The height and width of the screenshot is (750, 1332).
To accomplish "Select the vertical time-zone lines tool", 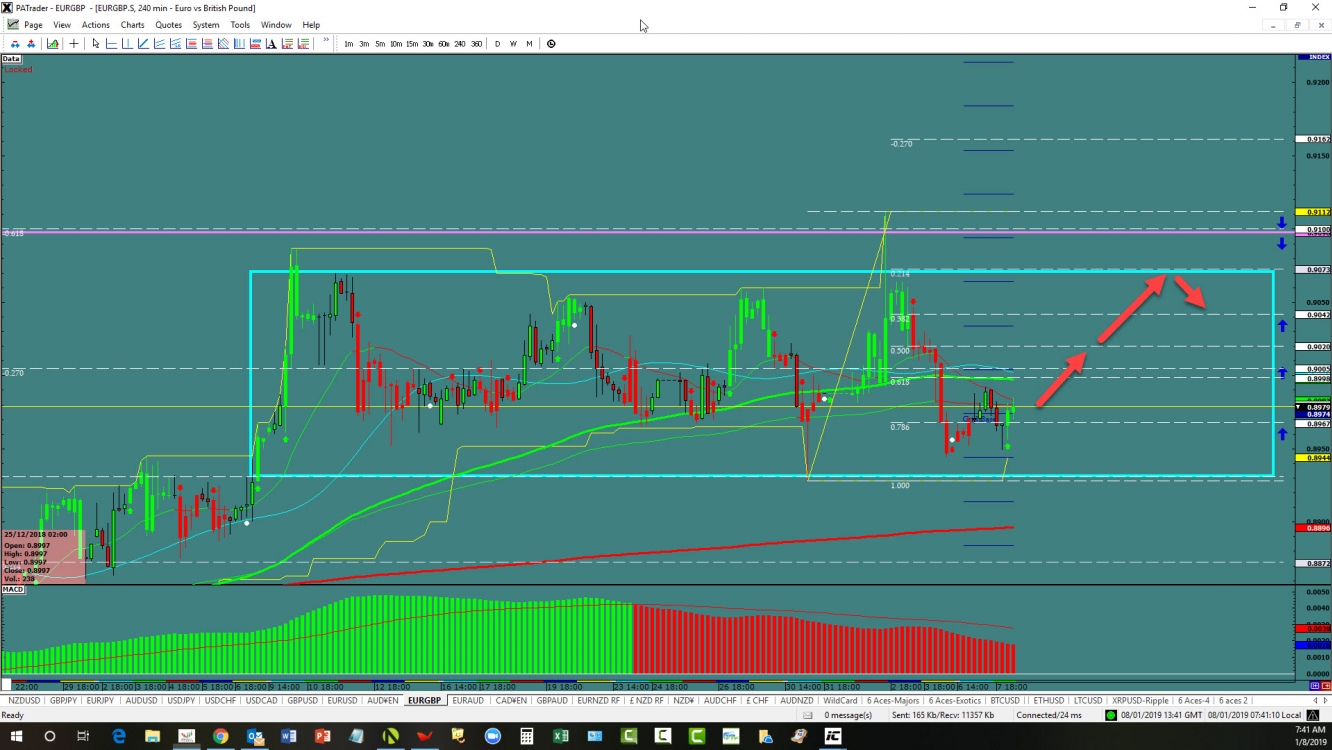I will click(x=239, y=44).
